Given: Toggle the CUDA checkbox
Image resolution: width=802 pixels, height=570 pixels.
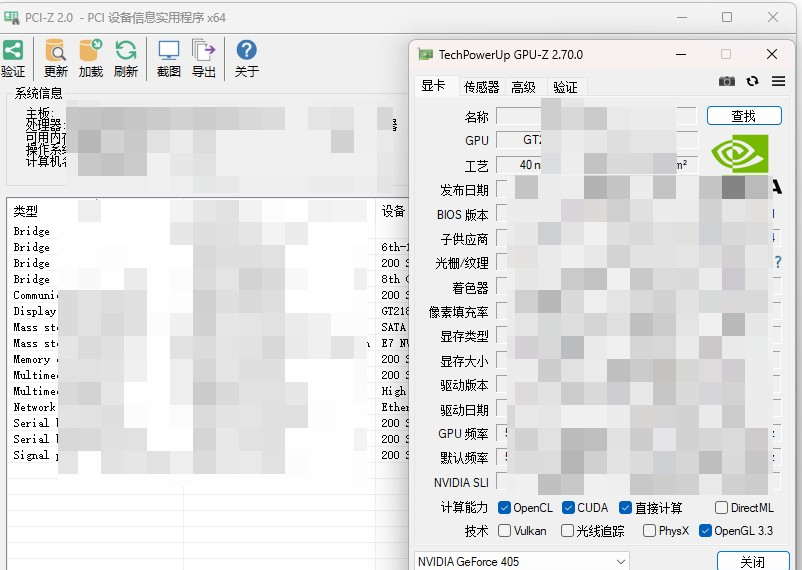Looking at the screenshot, I should pyautogui.click(x=568, y=508).
